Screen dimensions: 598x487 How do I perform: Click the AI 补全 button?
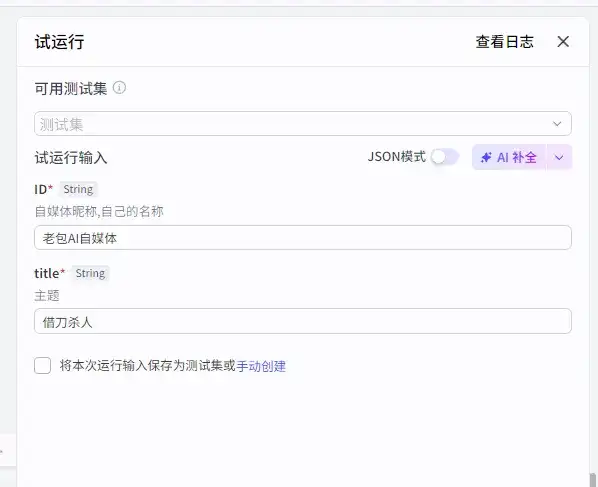click(509, 157)
